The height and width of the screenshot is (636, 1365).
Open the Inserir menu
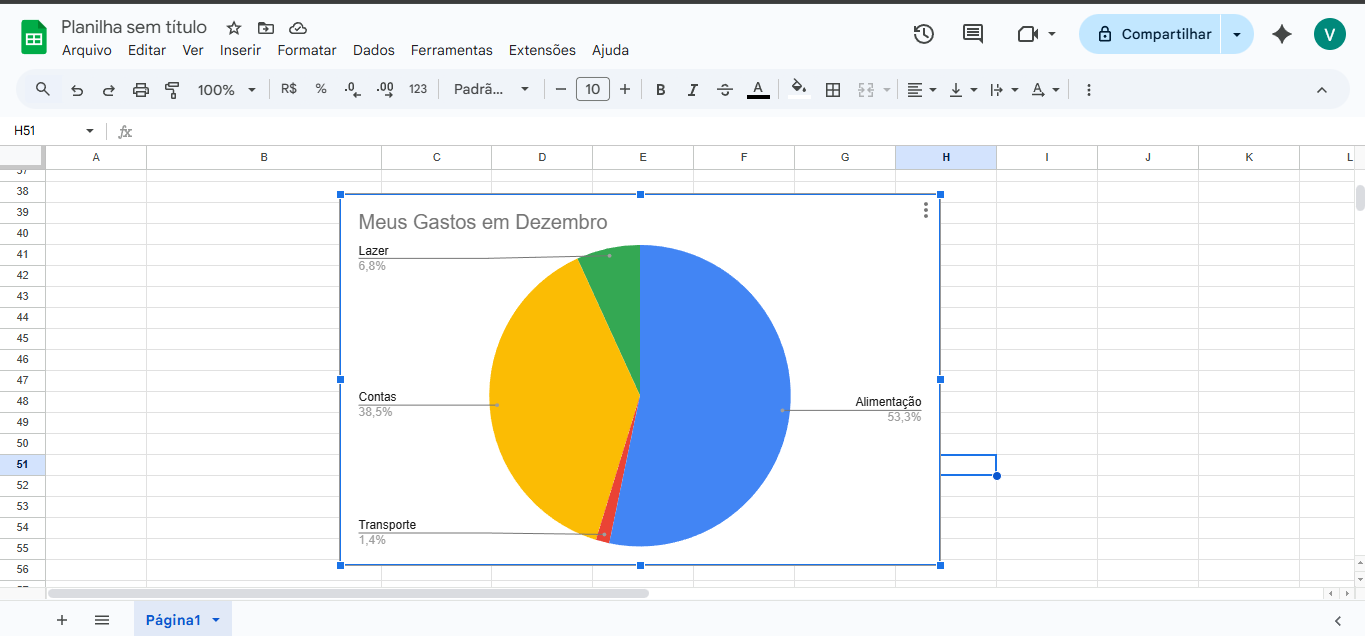[x=240, y=50]
